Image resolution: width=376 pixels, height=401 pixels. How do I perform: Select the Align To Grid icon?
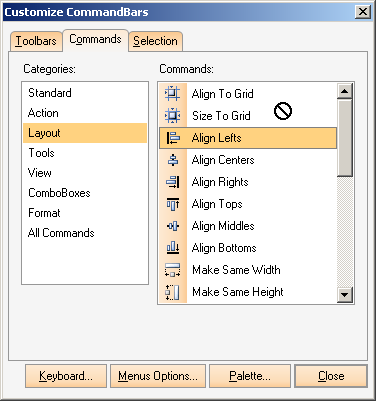click(x=173, y=94)
